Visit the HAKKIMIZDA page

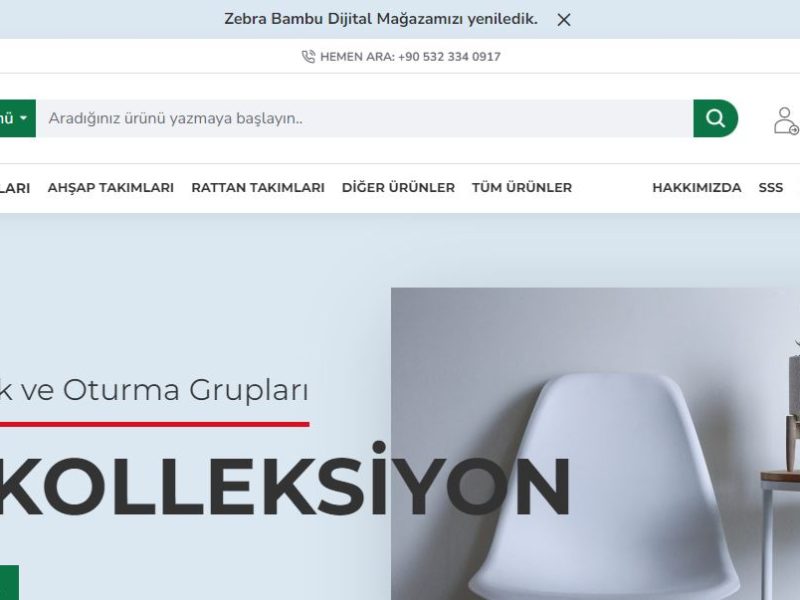697,188
